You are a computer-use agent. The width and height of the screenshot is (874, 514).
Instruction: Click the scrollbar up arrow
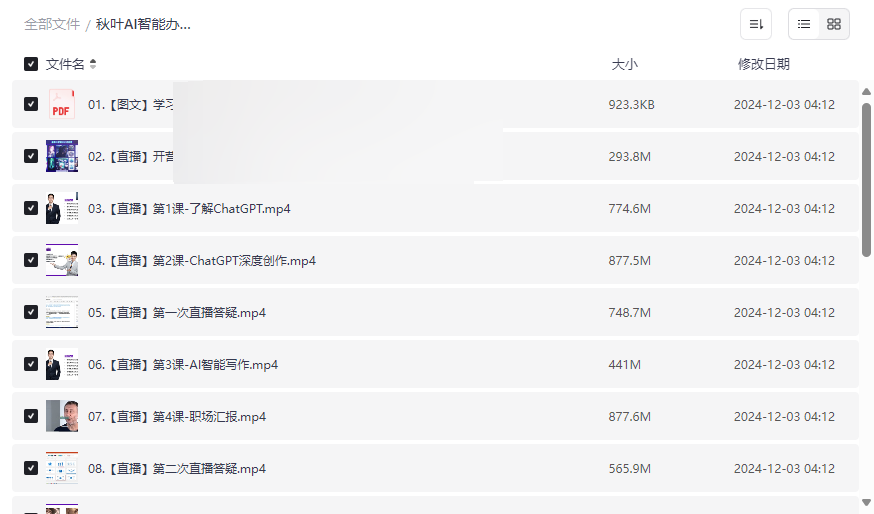pos(866,92)
